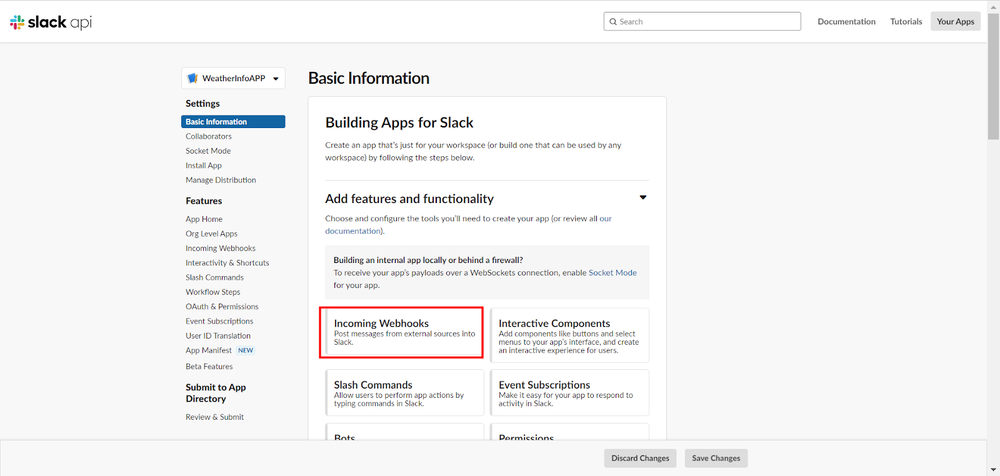Open the Interactive Components feature card
The image size is (1000, 476).
click(569, 334)
